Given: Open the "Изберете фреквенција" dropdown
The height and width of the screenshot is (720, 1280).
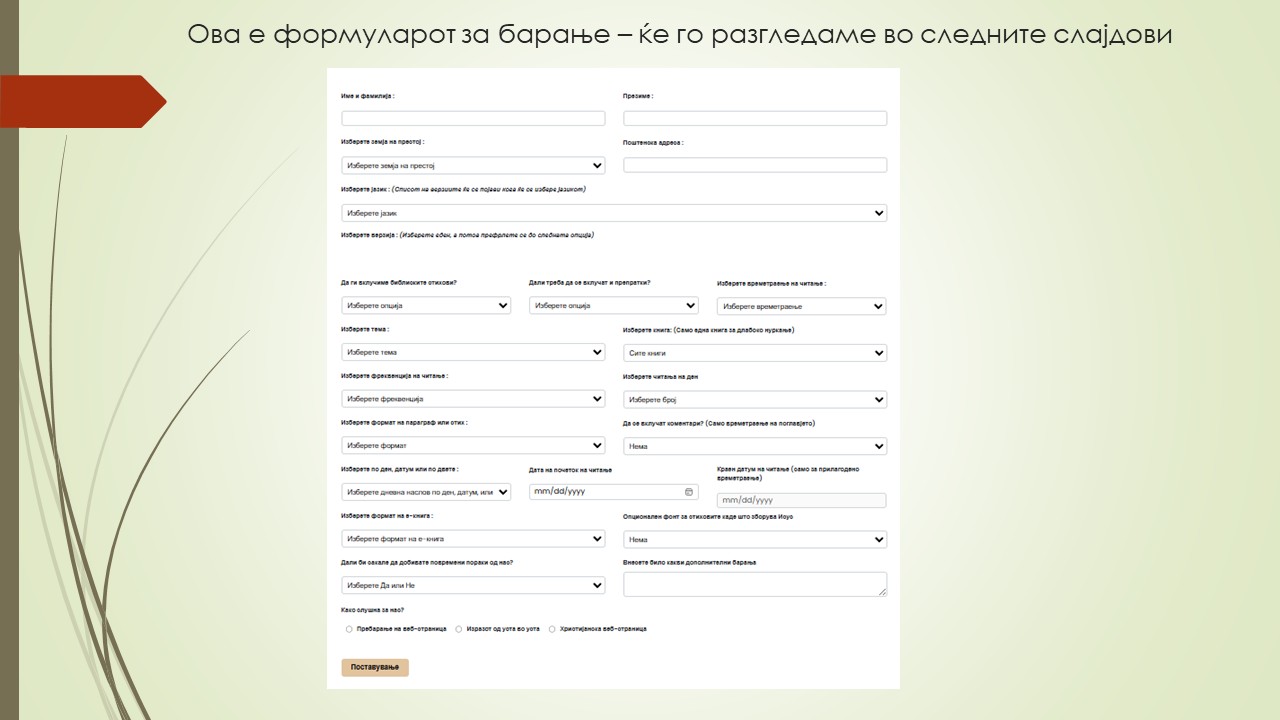Looking at the screenshot, I should [473, 398].
